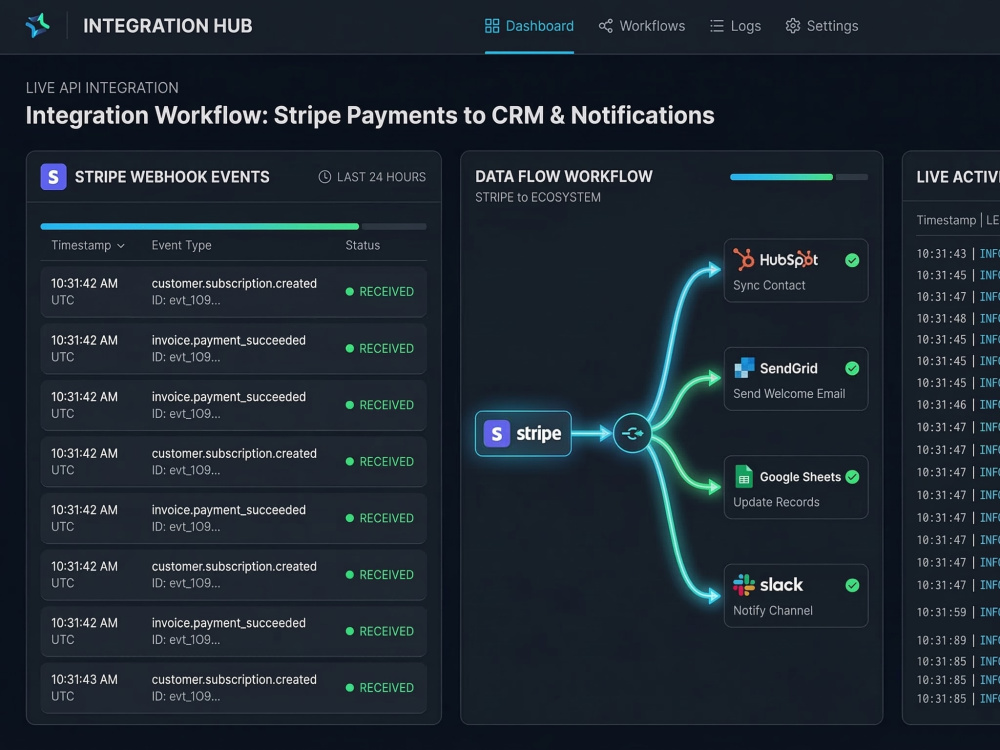Click the 10:31:48 live activity log entry
Screen dimensions: 1000x750
click(x=958, y=318)
